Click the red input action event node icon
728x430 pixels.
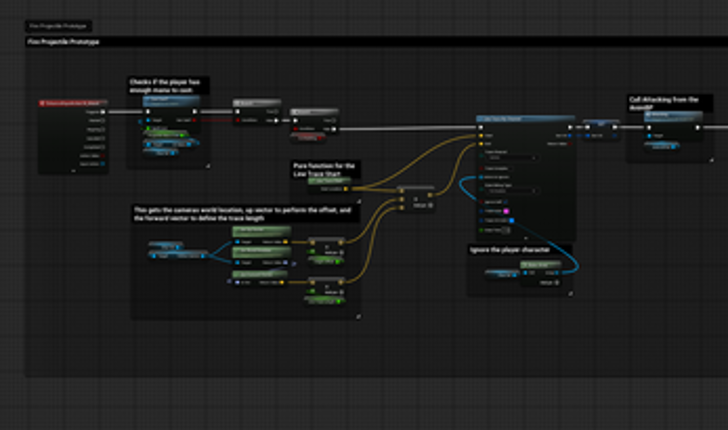45,103
